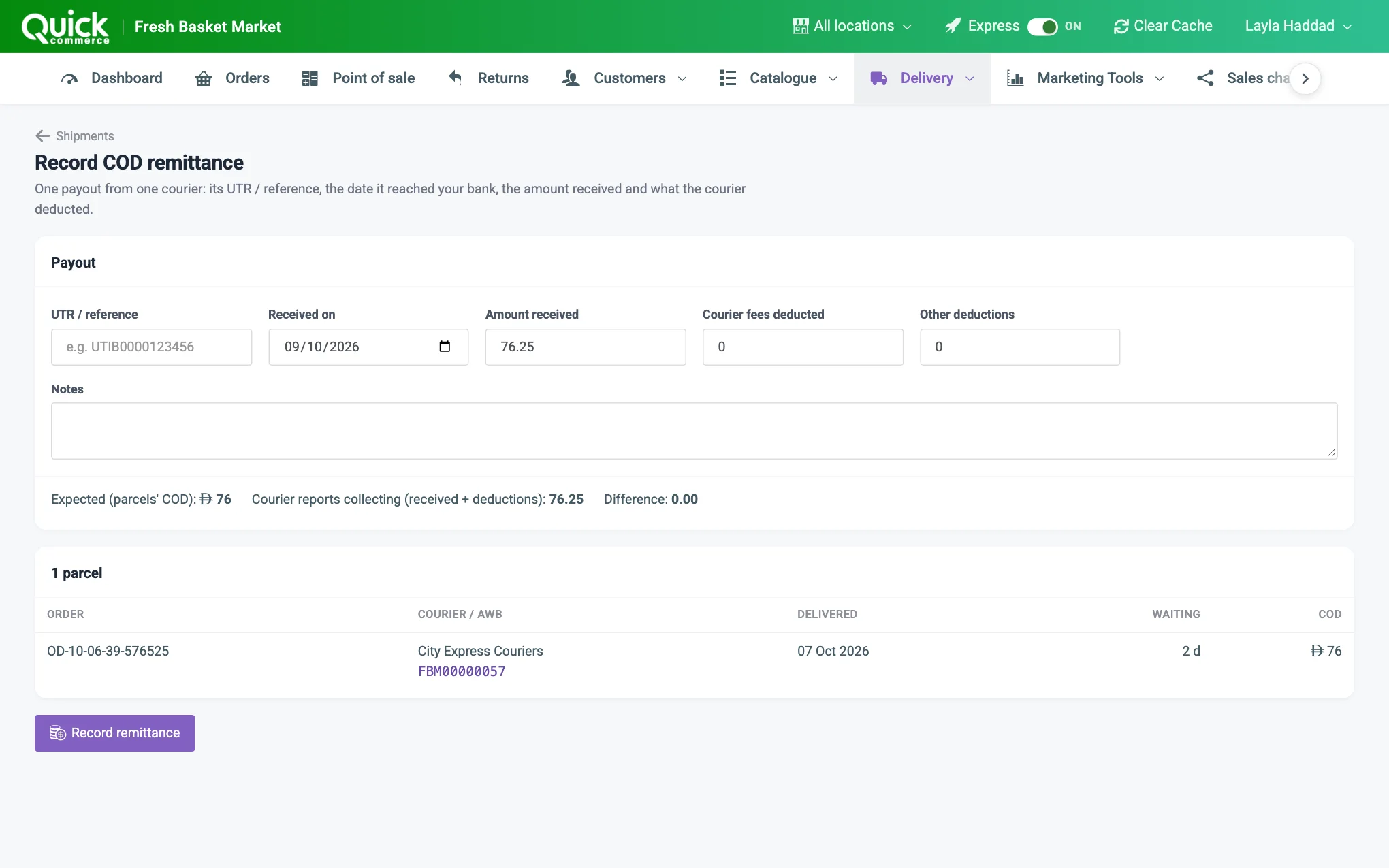Click the All locations store icon
1389x868 pixels.
pyautogui.click(x=801, y=26)
